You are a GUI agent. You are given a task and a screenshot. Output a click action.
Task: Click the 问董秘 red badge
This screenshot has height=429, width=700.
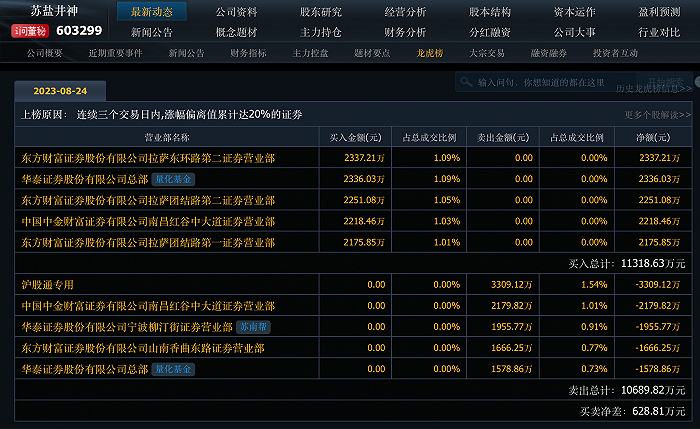click(x=29, y=31)
